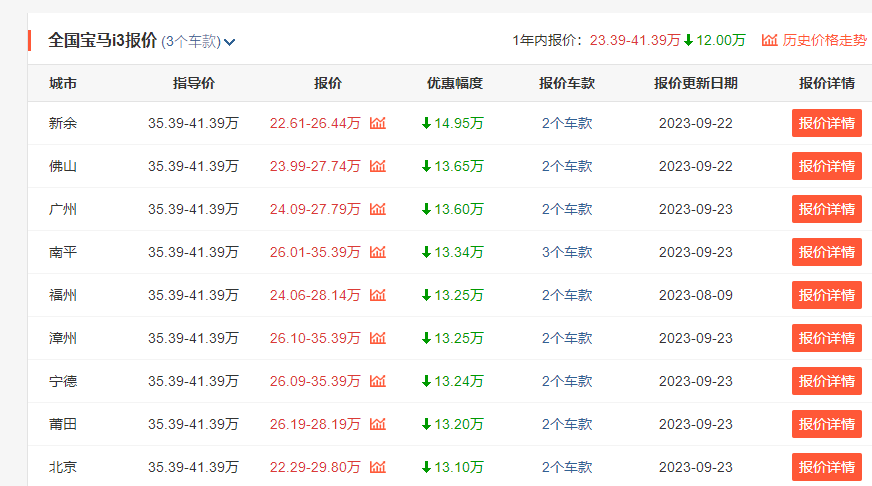The image size is (872, 486).
Task: Click city name 南平
Action: pyautogui.click(x=63, y=252)
